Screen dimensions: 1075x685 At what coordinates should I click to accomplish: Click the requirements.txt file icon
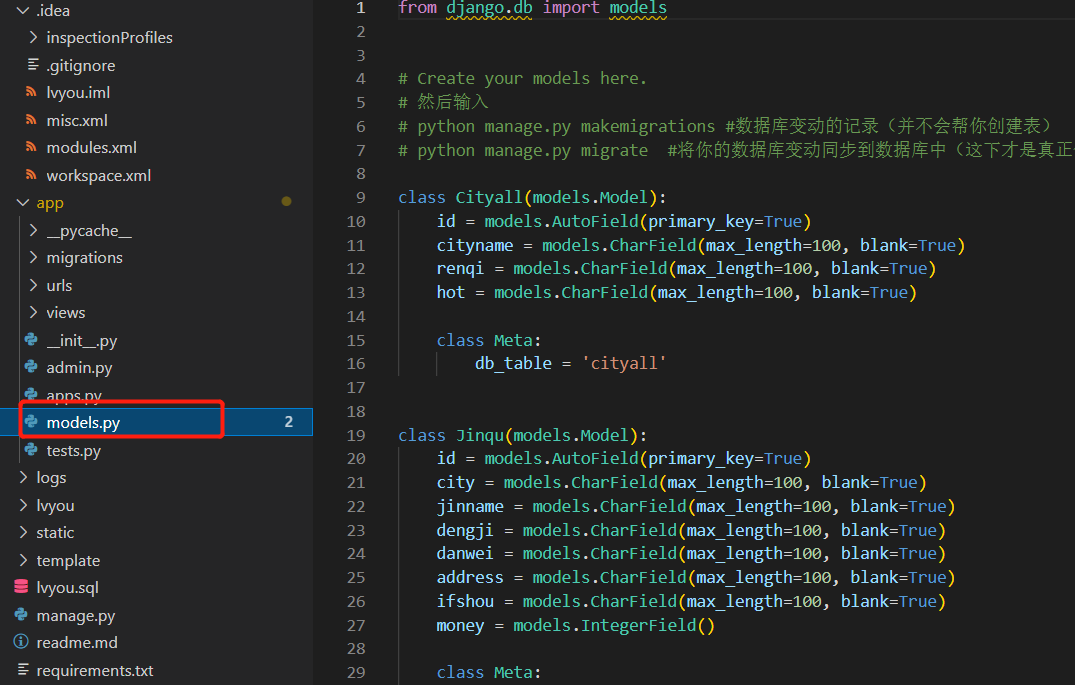point(23,669)
